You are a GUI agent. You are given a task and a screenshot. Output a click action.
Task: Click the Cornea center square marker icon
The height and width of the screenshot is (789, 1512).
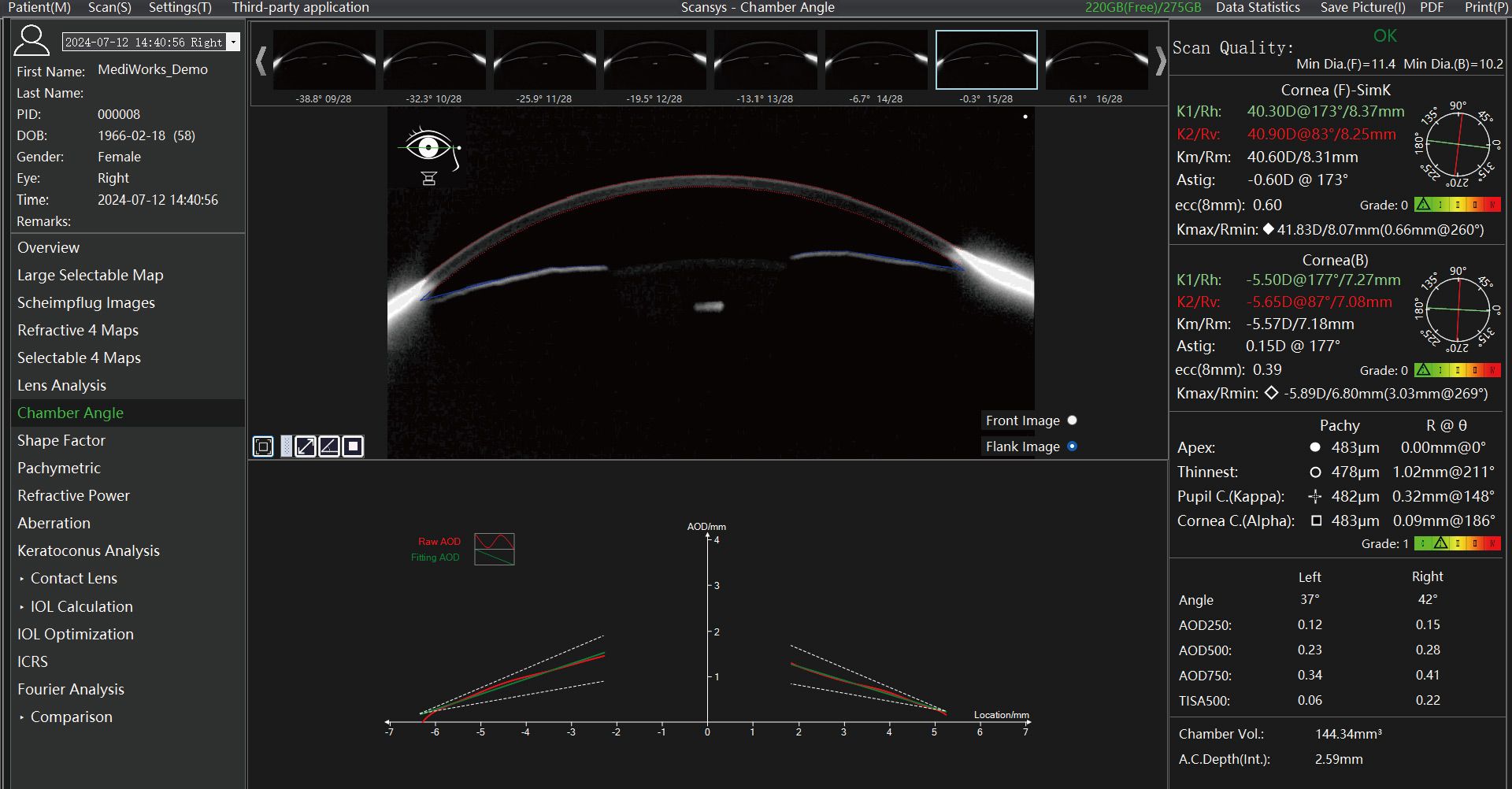1316,520
